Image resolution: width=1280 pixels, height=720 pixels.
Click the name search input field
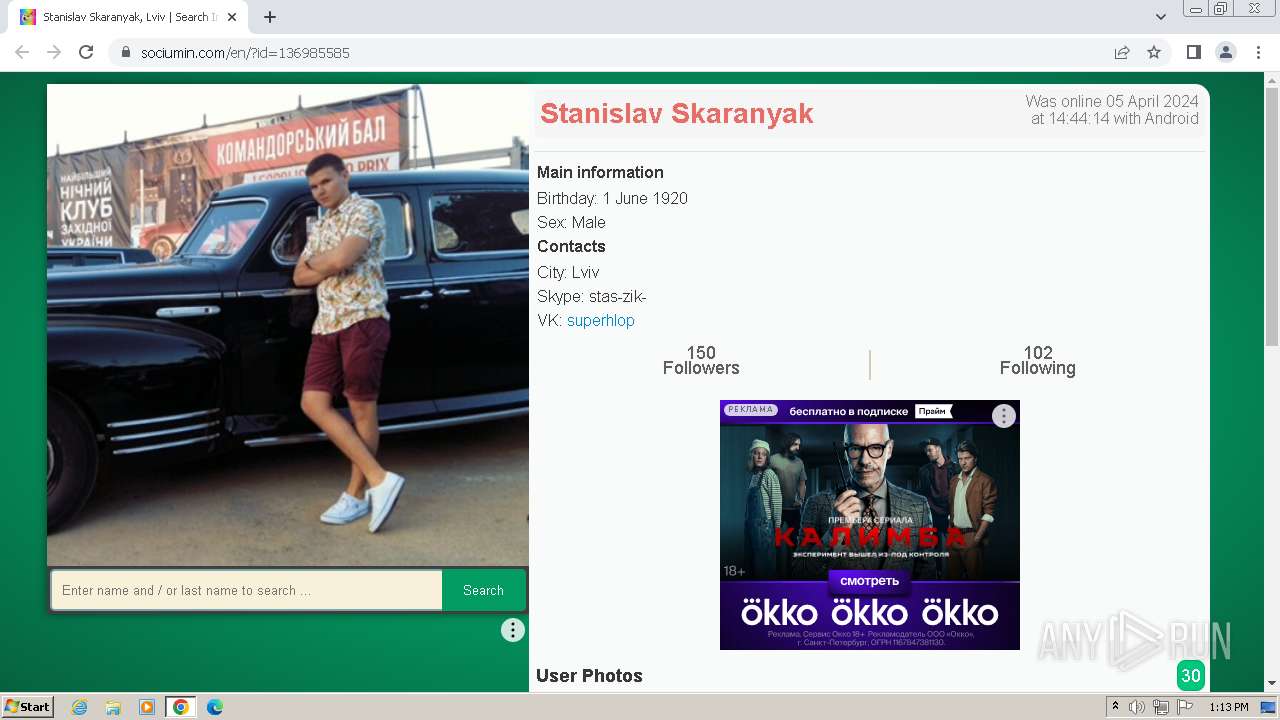[247, 590]
